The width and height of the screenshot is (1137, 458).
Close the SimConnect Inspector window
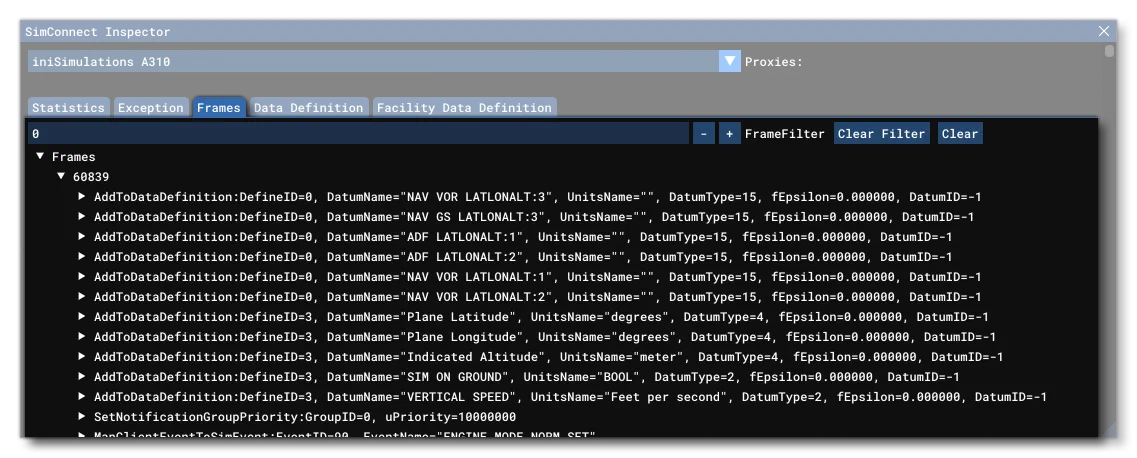tap(1104, 31)
